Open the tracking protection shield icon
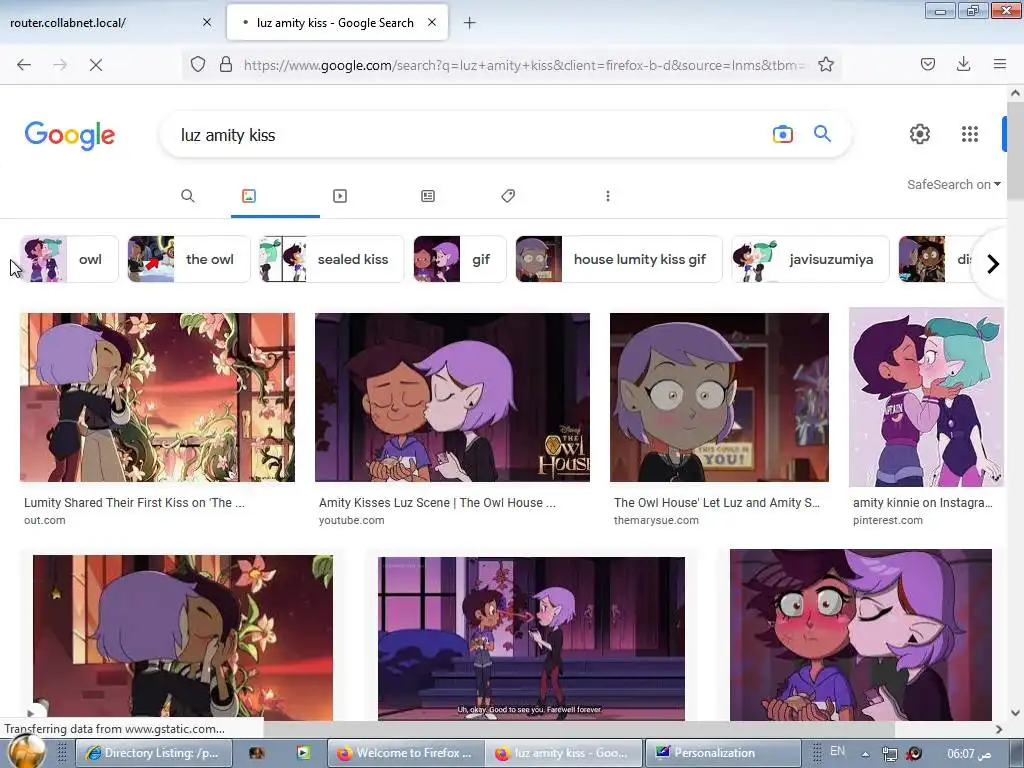Viewport: 1024px width, 768px height. 198,65
